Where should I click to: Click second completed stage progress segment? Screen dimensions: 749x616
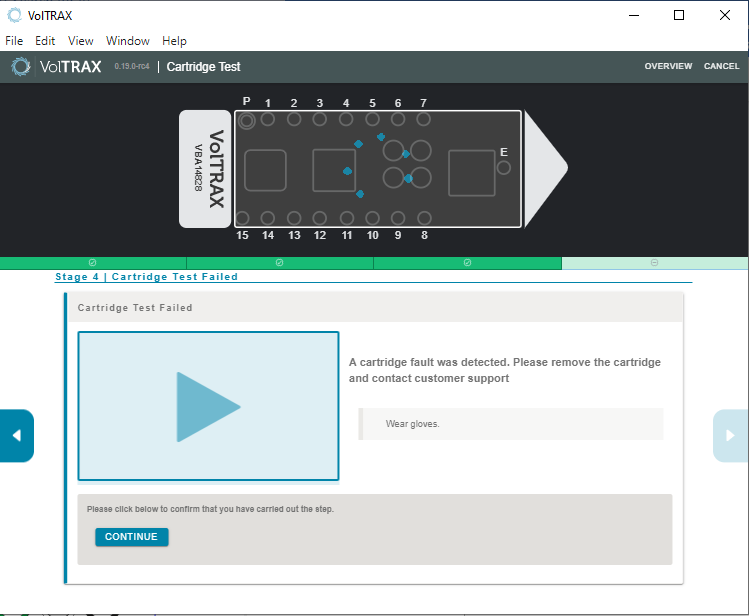coord(279,263)
